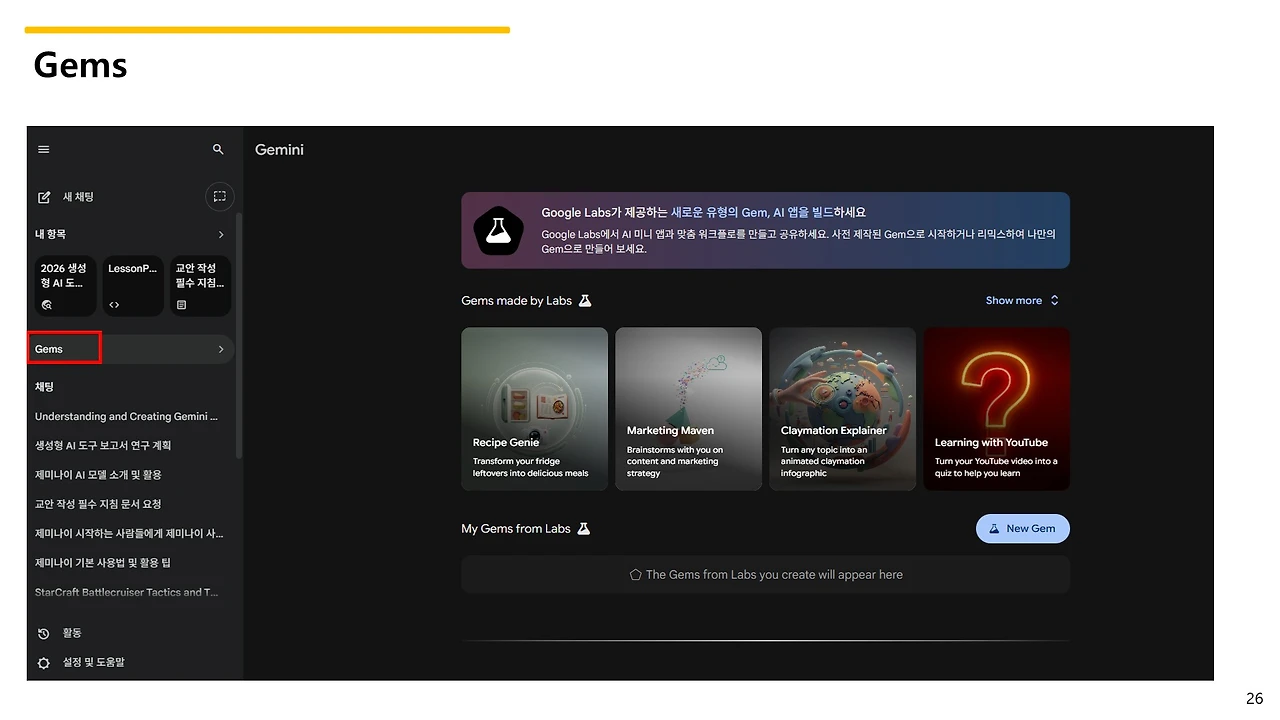The image size is (1280, 720).
Task: Expand 내 항목 with its chevron arrow
Action: 221,234
